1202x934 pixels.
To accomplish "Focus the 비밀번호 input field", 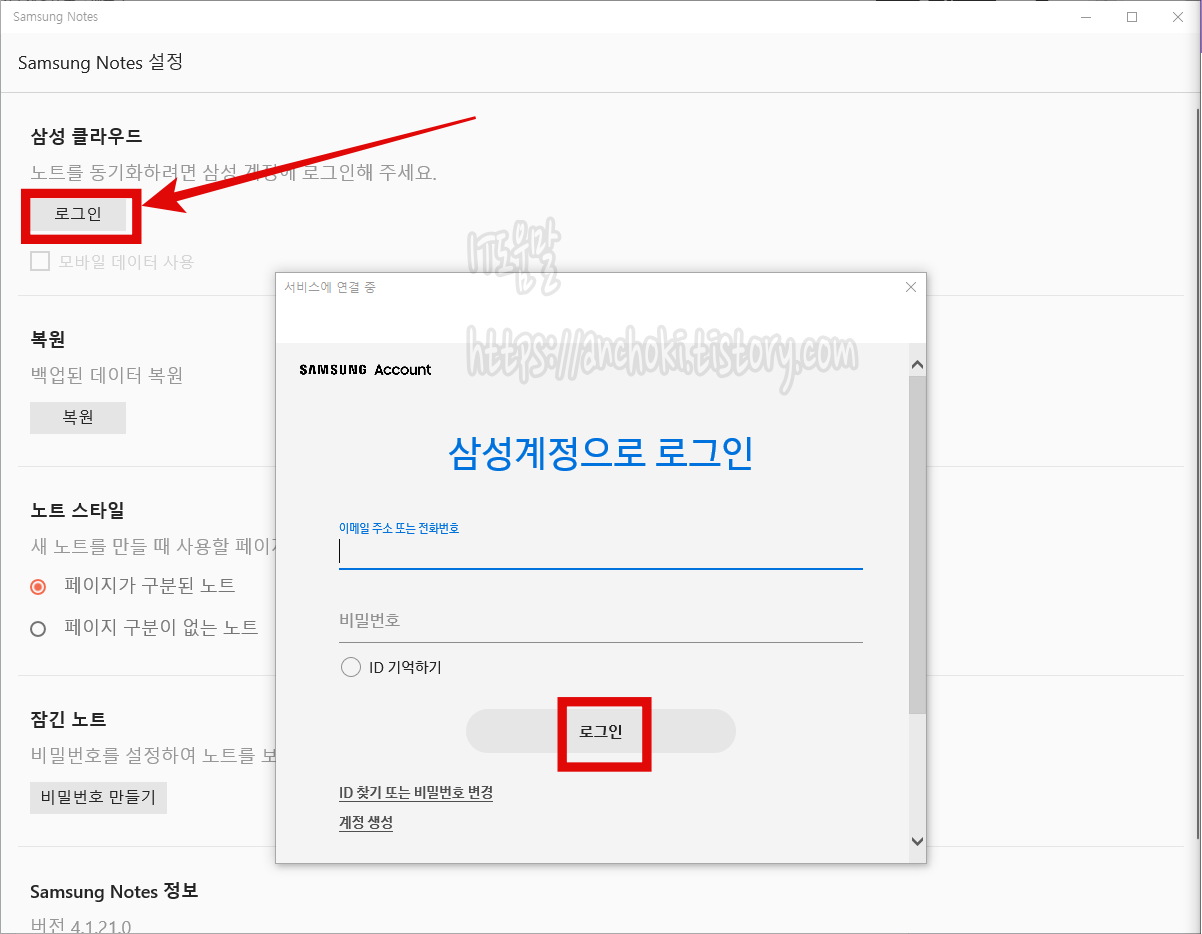I will click(600, 621).
